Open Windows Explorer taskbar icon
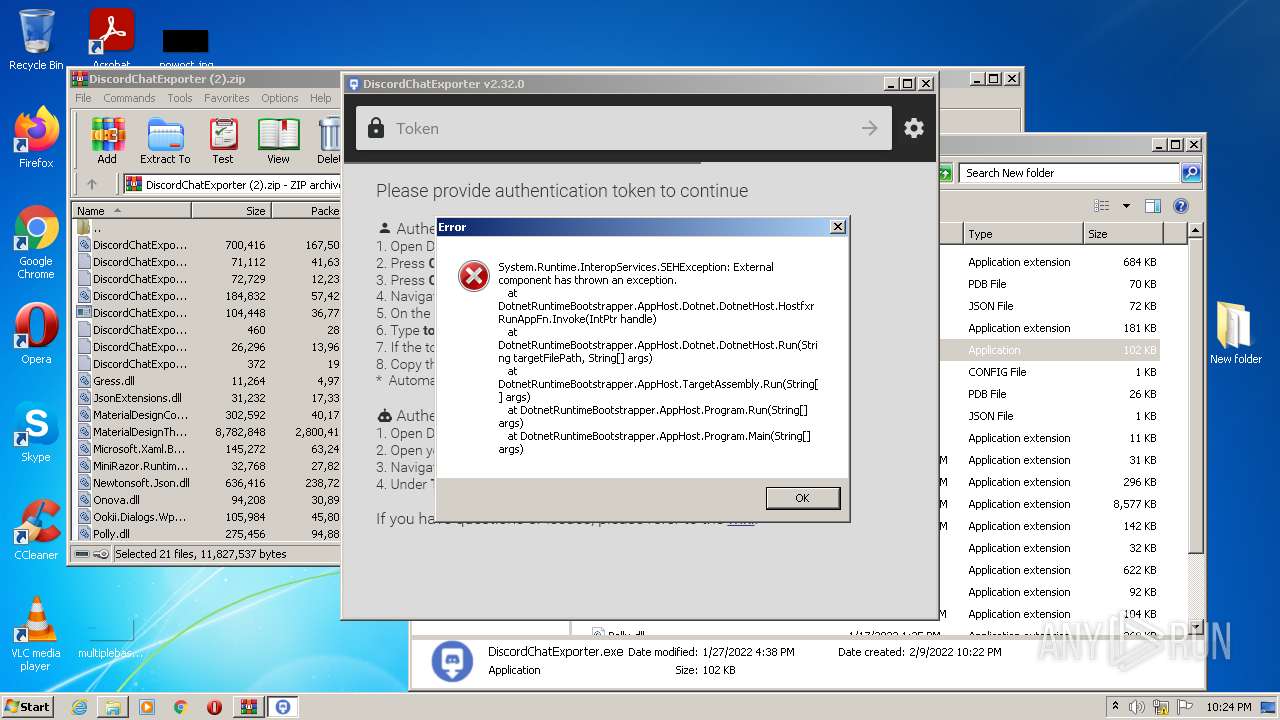Viewport: 1280px width, 720px height. 113,707
